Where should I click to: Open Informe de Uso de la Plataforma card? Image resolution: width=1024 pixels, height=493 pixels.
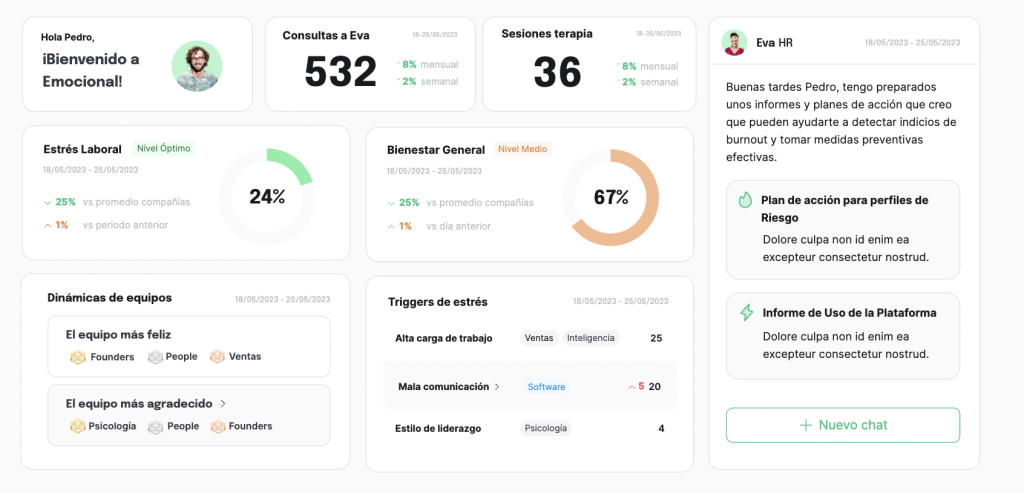click(x=843, y=334)
